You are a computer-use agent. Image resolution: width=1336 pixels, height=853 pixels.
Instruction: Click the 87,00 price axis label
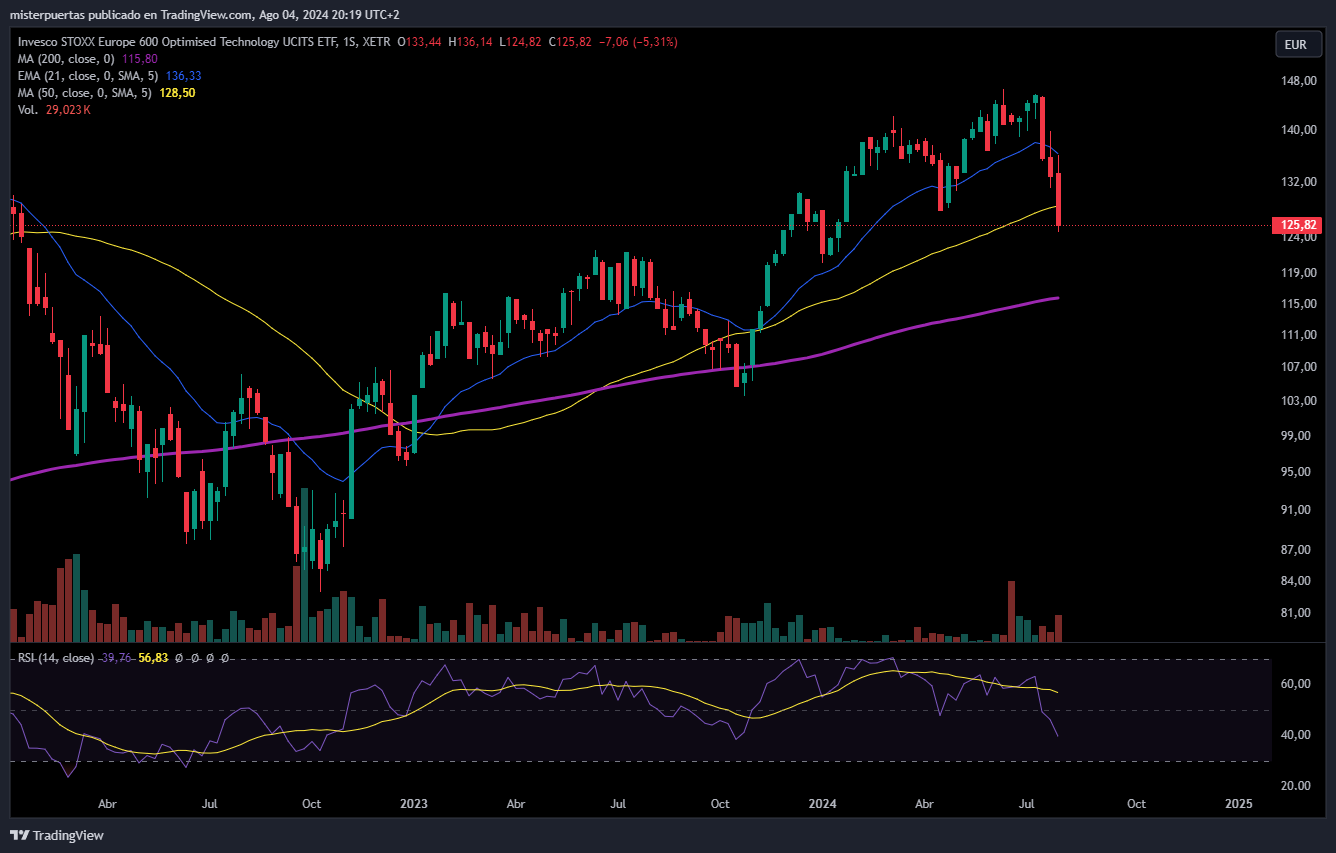[1297, 549]
